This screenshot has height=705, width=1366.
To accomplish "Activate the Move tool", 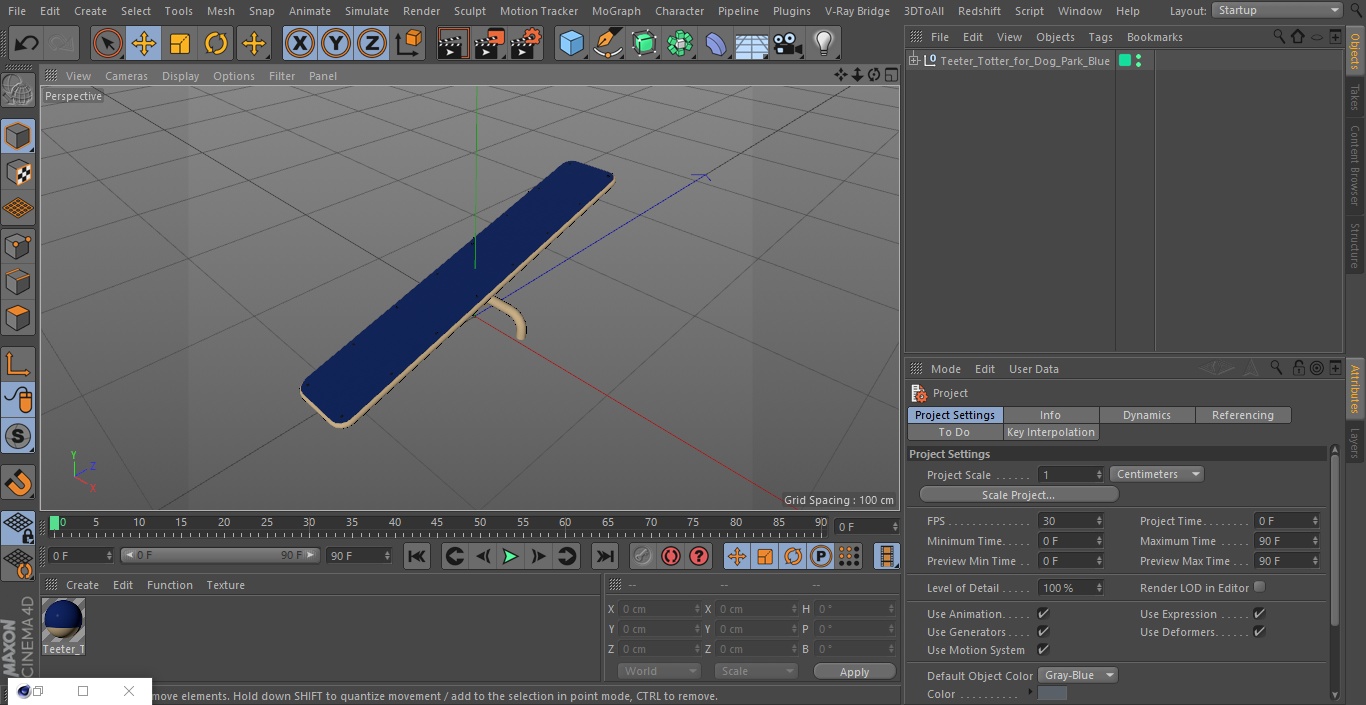I will (x=143, y=43).
